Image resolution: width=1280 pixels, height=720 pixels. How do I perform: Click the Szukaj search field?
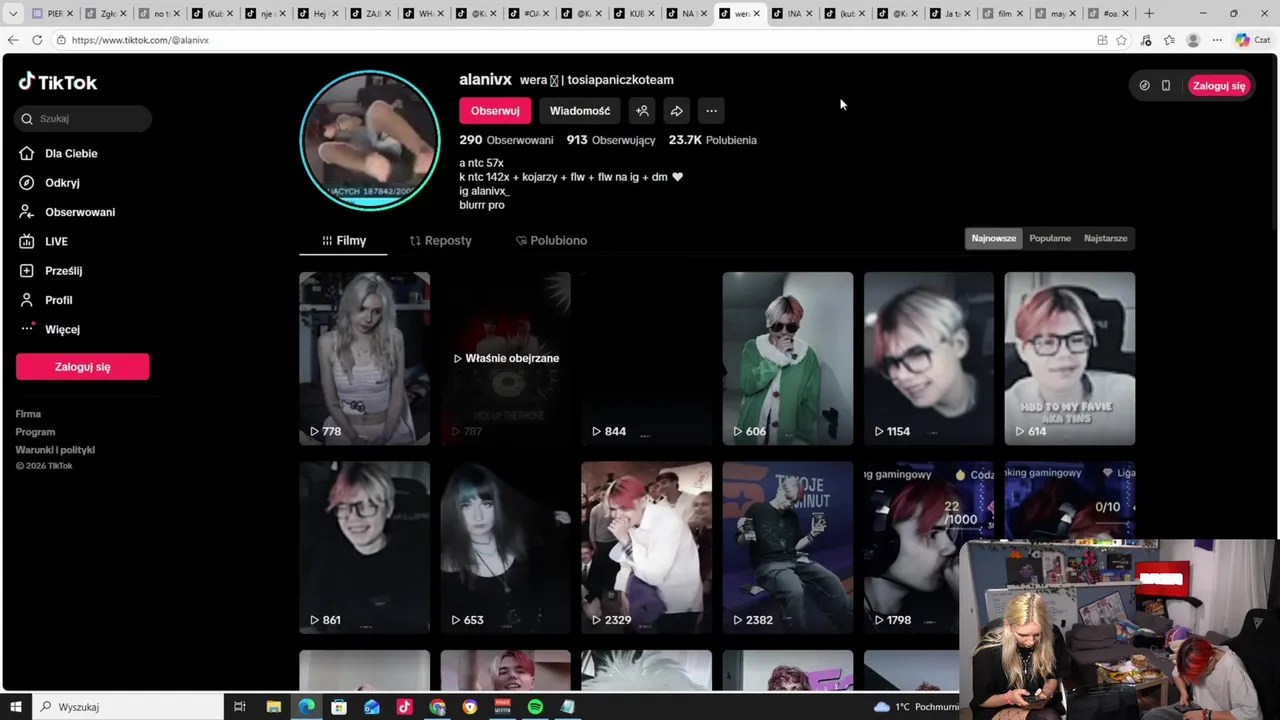[x=83, y=118]
